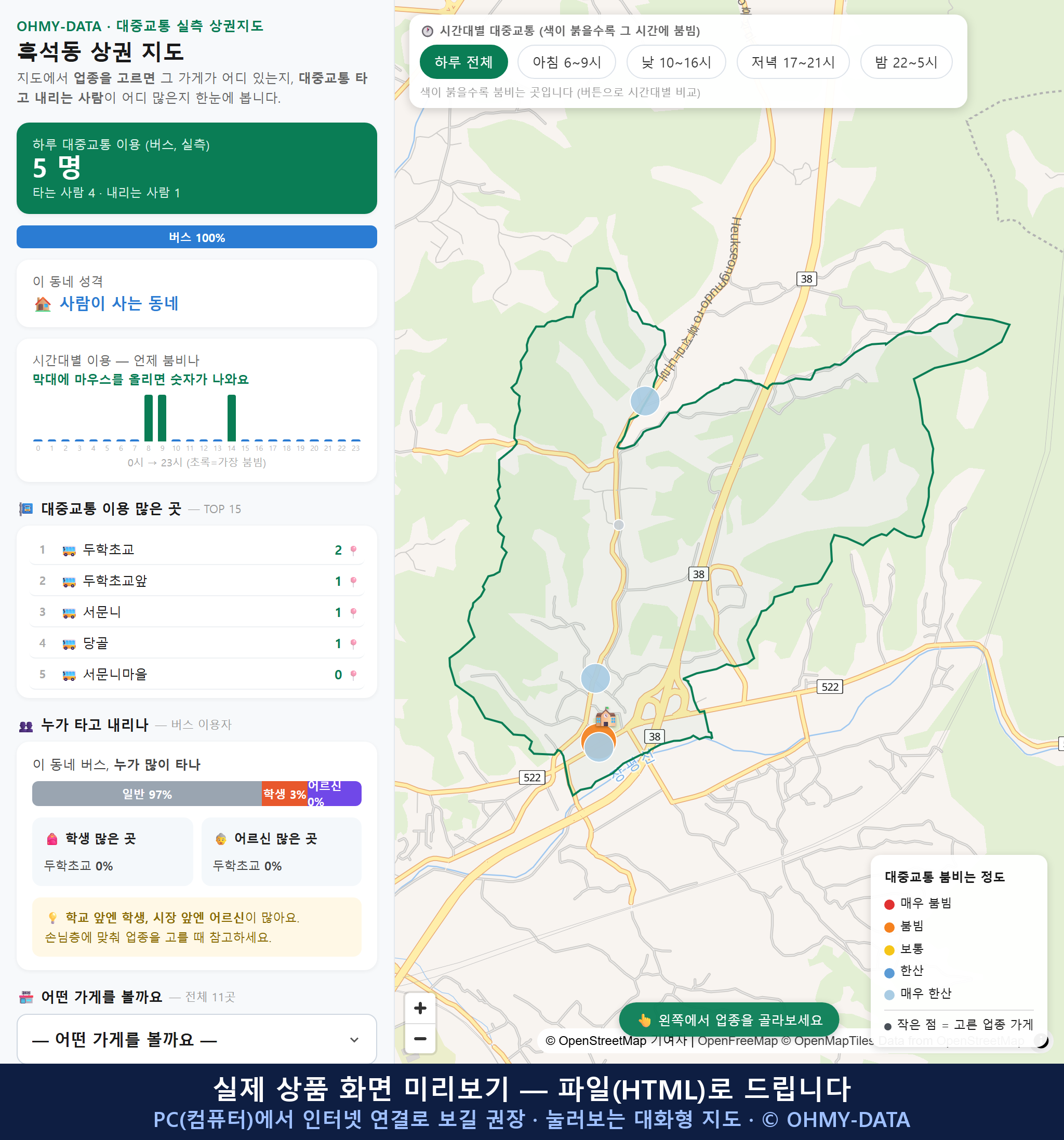Viewport: 1064px width, 1140px height.
Task: Open the OpenFreeMap attribution link
Action: tap(738, 1041)
